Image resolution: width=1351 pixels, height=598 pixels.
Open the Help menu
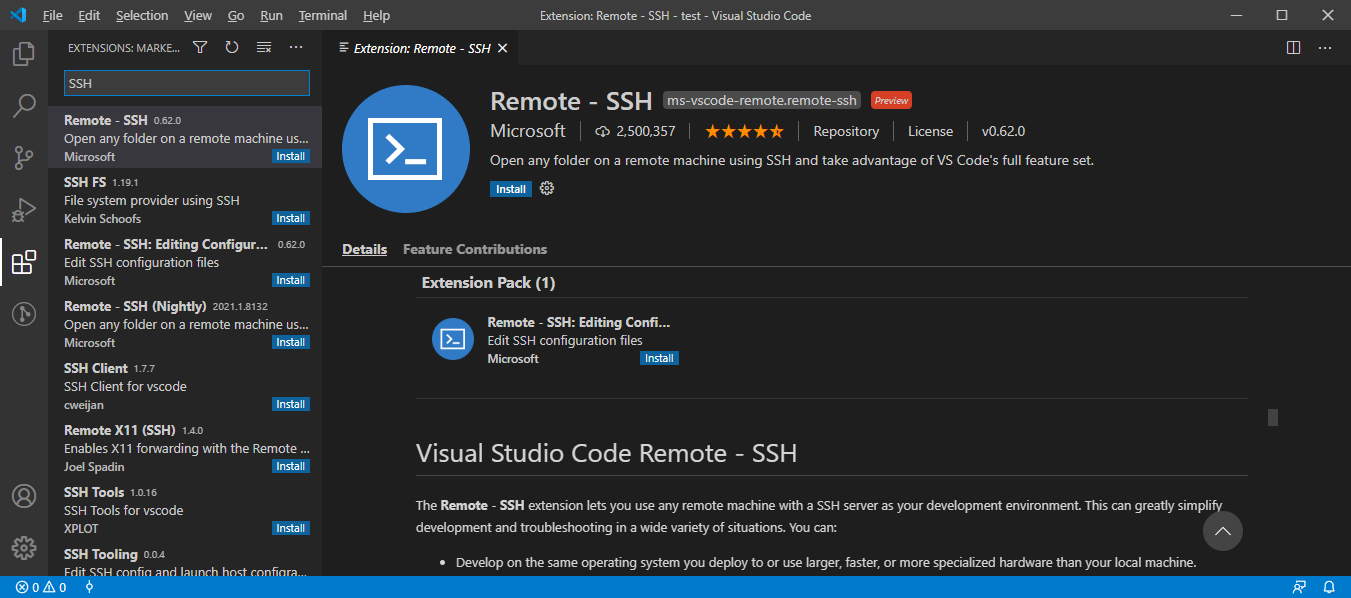[x=377, y=16]
